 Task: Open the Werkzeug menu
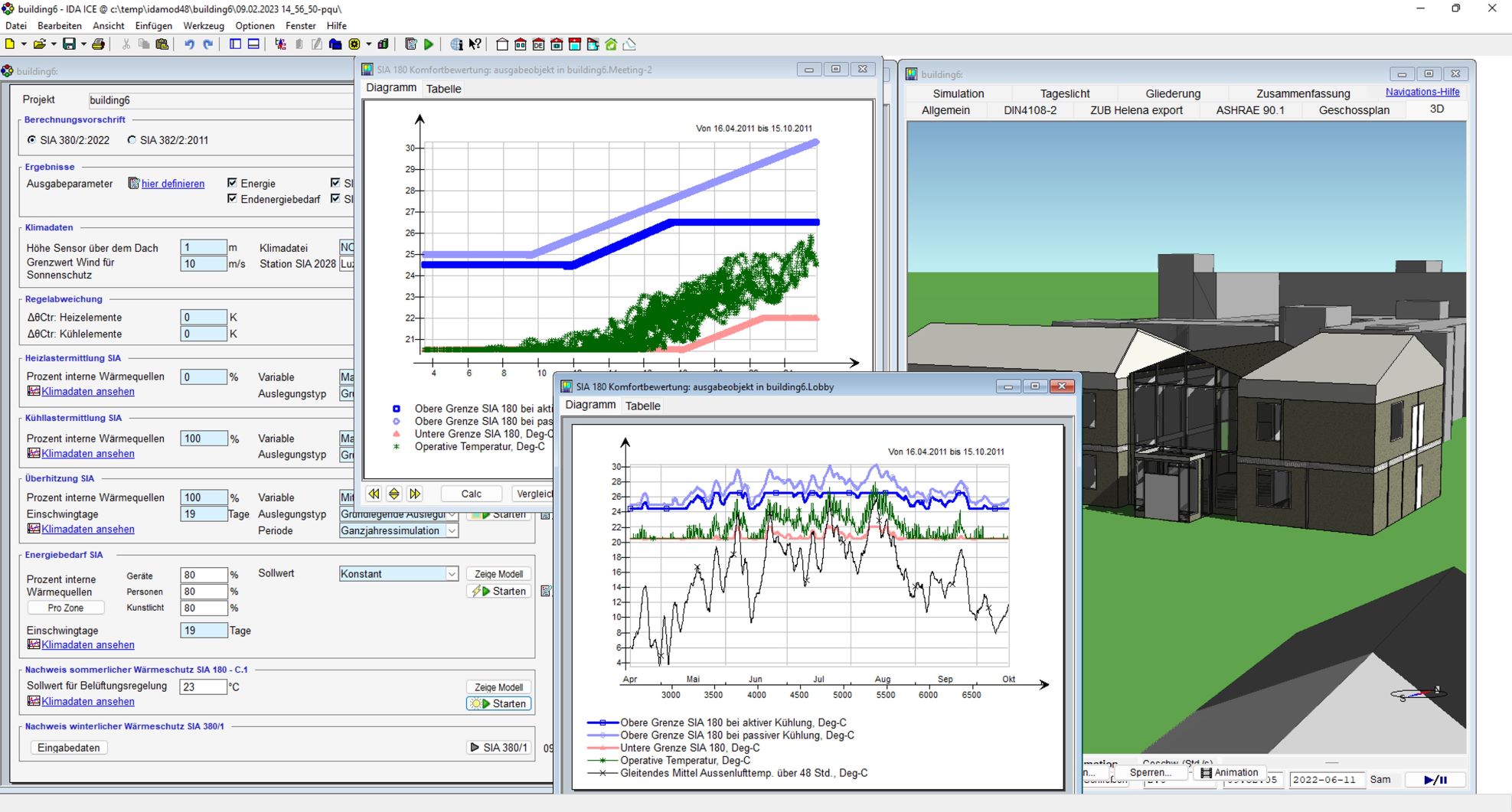(x=204, y=26)
